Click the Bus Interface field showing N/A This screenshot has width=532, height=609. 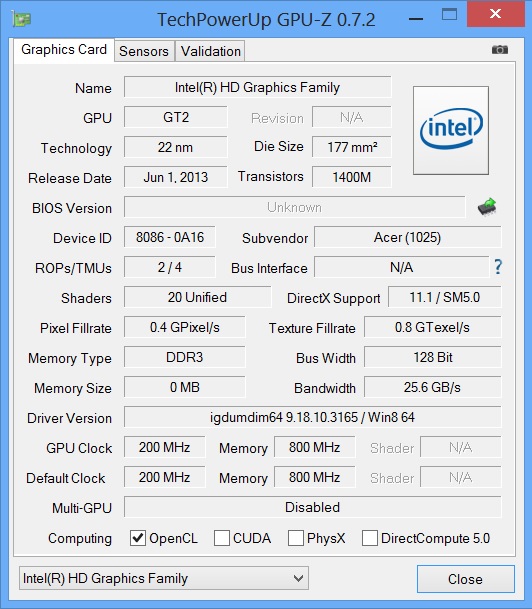(x=402, y=267)
